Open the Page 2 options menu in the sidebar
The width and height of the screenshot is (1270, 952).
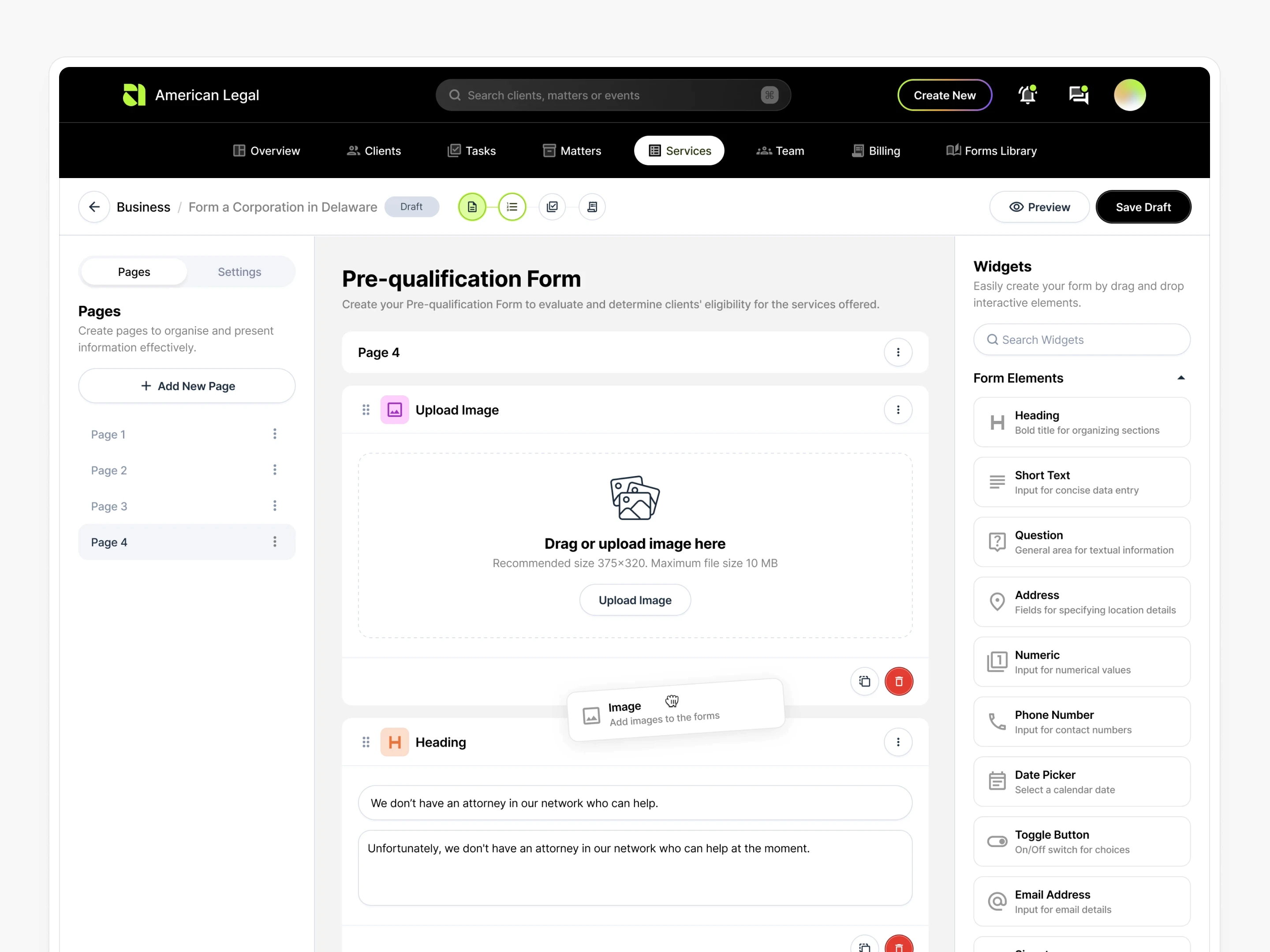[x=274, y=470]
